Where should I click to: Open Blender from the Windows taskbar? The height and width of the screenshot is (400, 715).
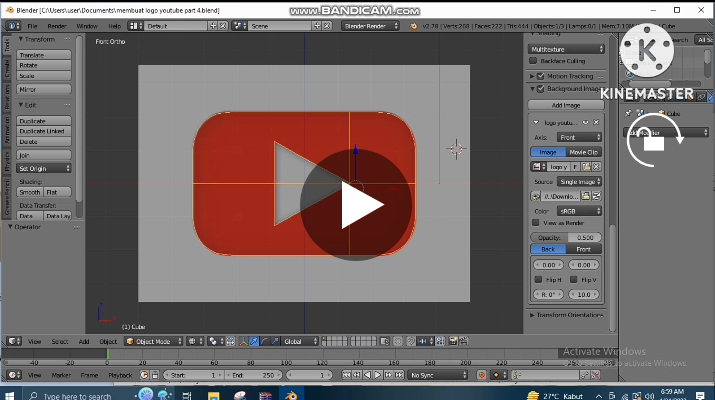291,395
